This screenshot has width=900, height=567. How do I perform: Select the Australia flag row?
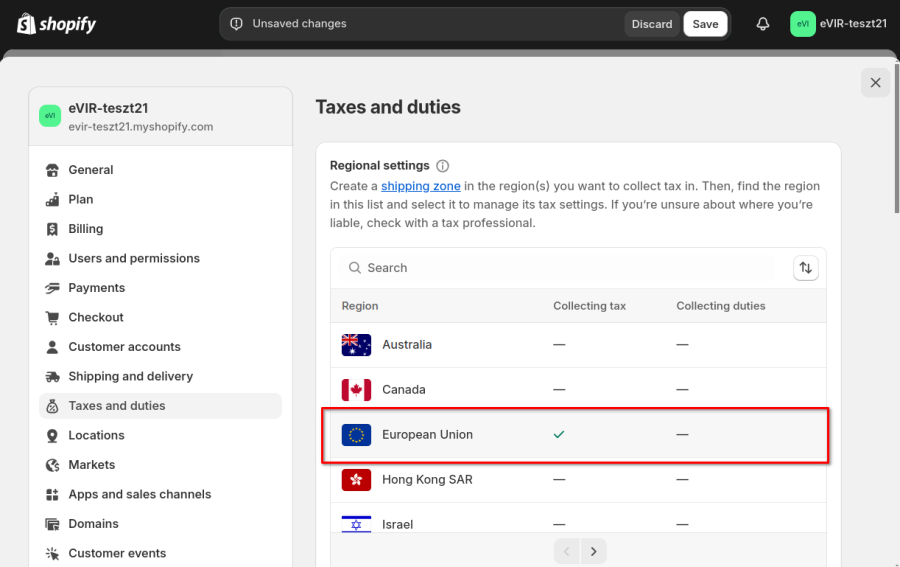(x=578, y=345)
